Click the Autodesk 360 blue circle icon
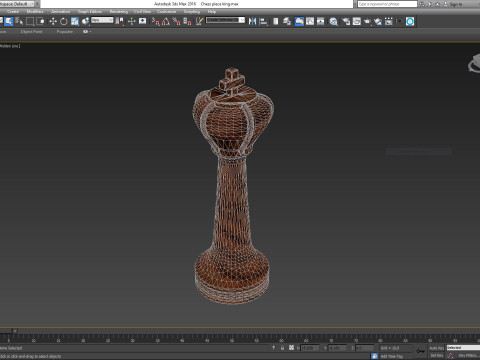Screen dimensions: 480x360 click(410, 21)
